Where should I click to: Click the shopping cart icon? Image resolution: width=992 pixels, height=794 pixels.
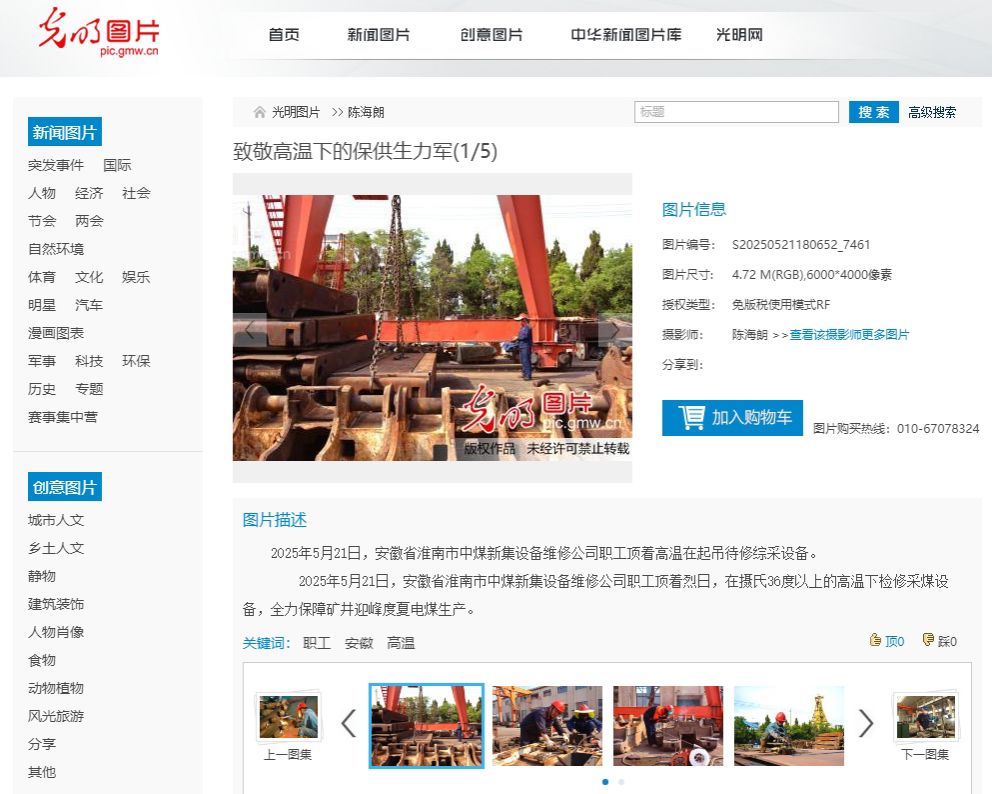click(x=691, y=418)
